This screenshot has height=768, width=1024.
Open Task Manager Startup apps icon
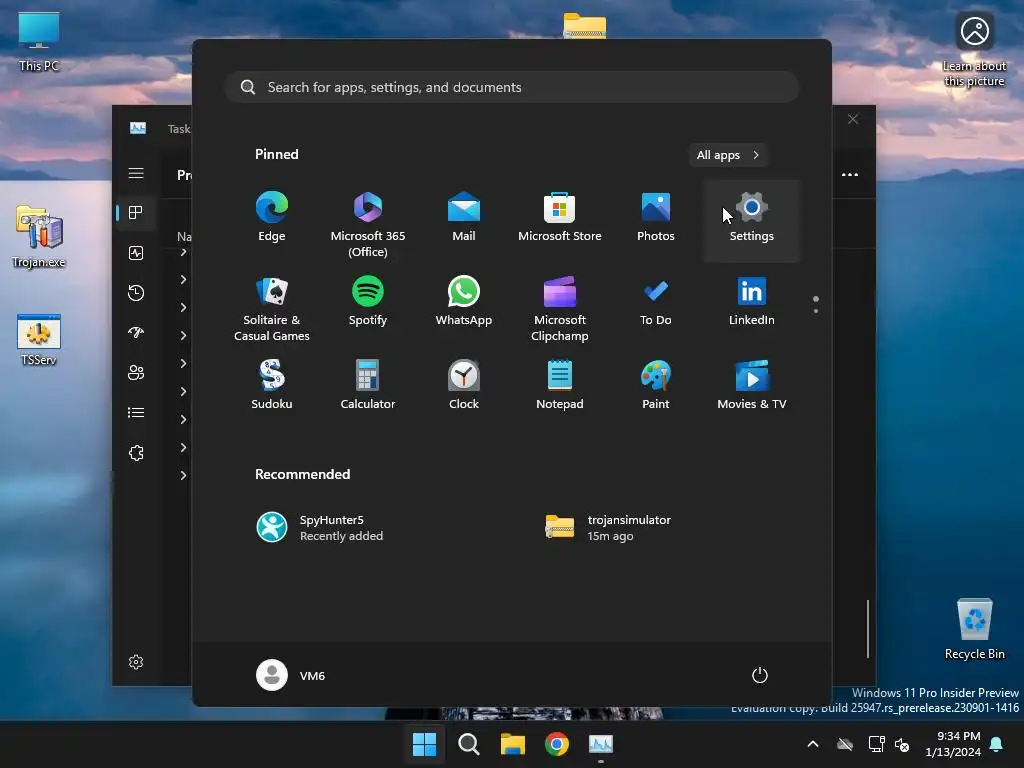click(x=136, y=332)
